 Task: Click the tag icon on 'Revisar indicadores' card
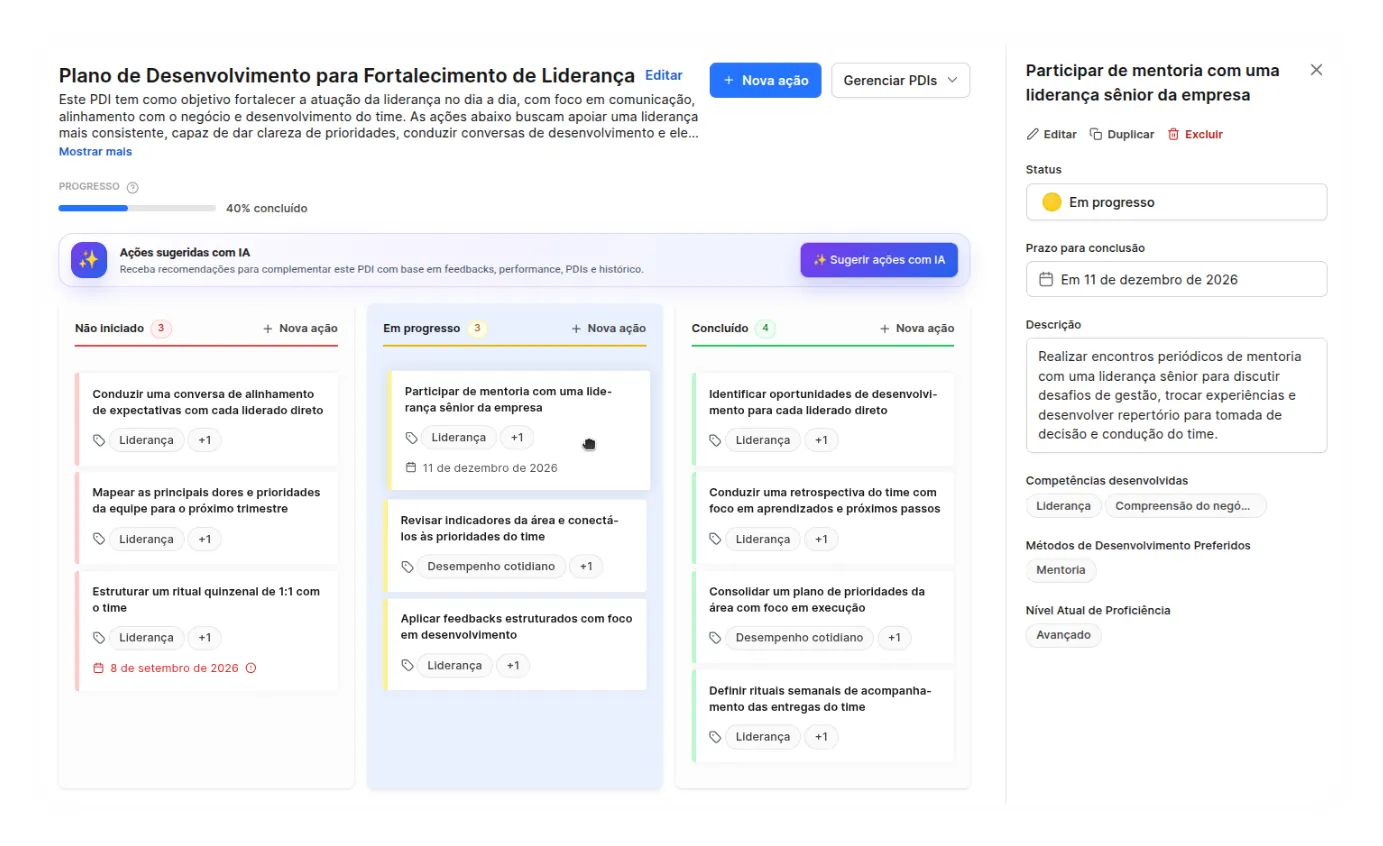[x=407, y=567]
